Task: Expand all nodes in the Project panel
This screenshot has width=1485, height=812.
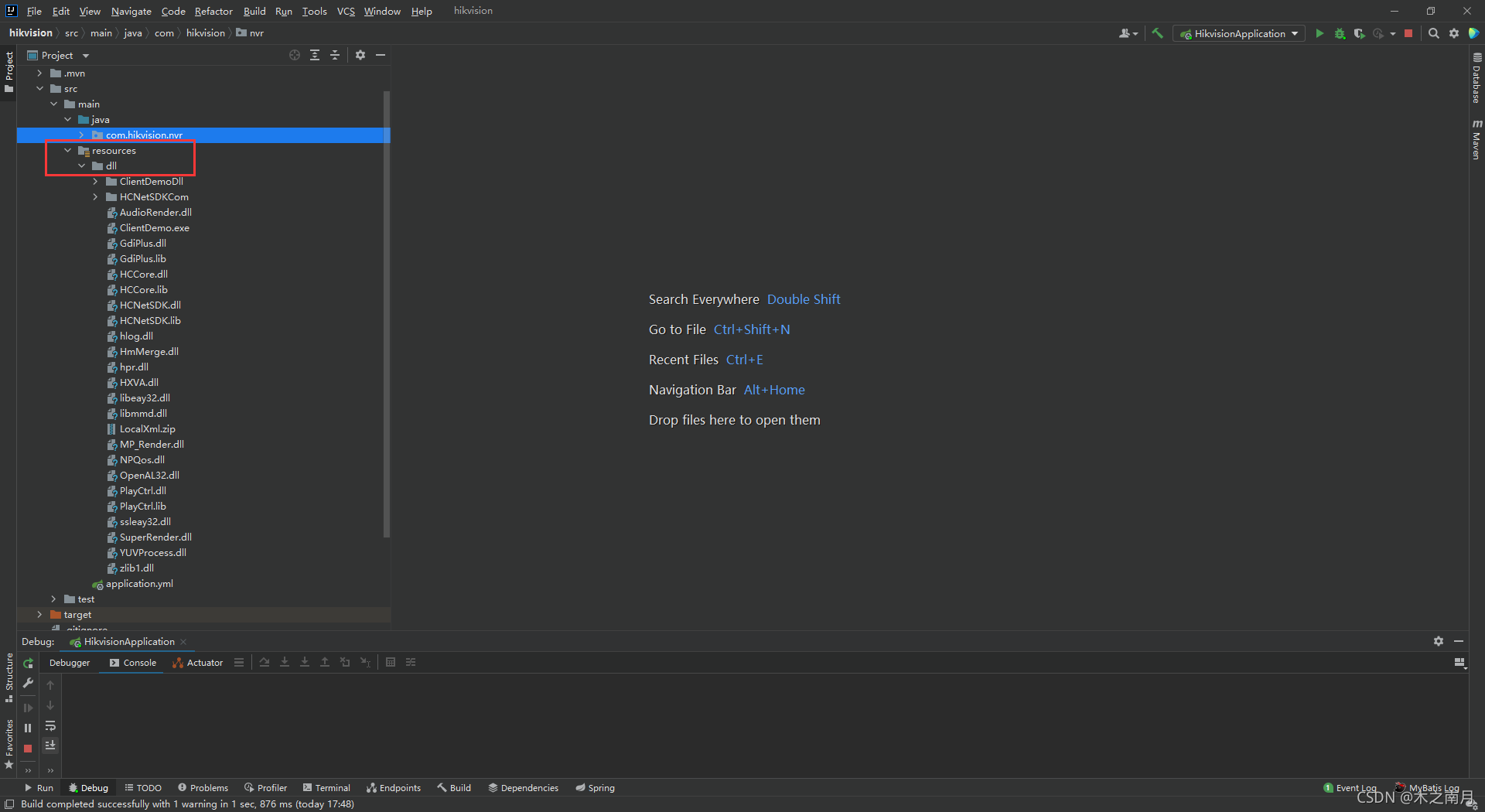Action: click(315, 55)
